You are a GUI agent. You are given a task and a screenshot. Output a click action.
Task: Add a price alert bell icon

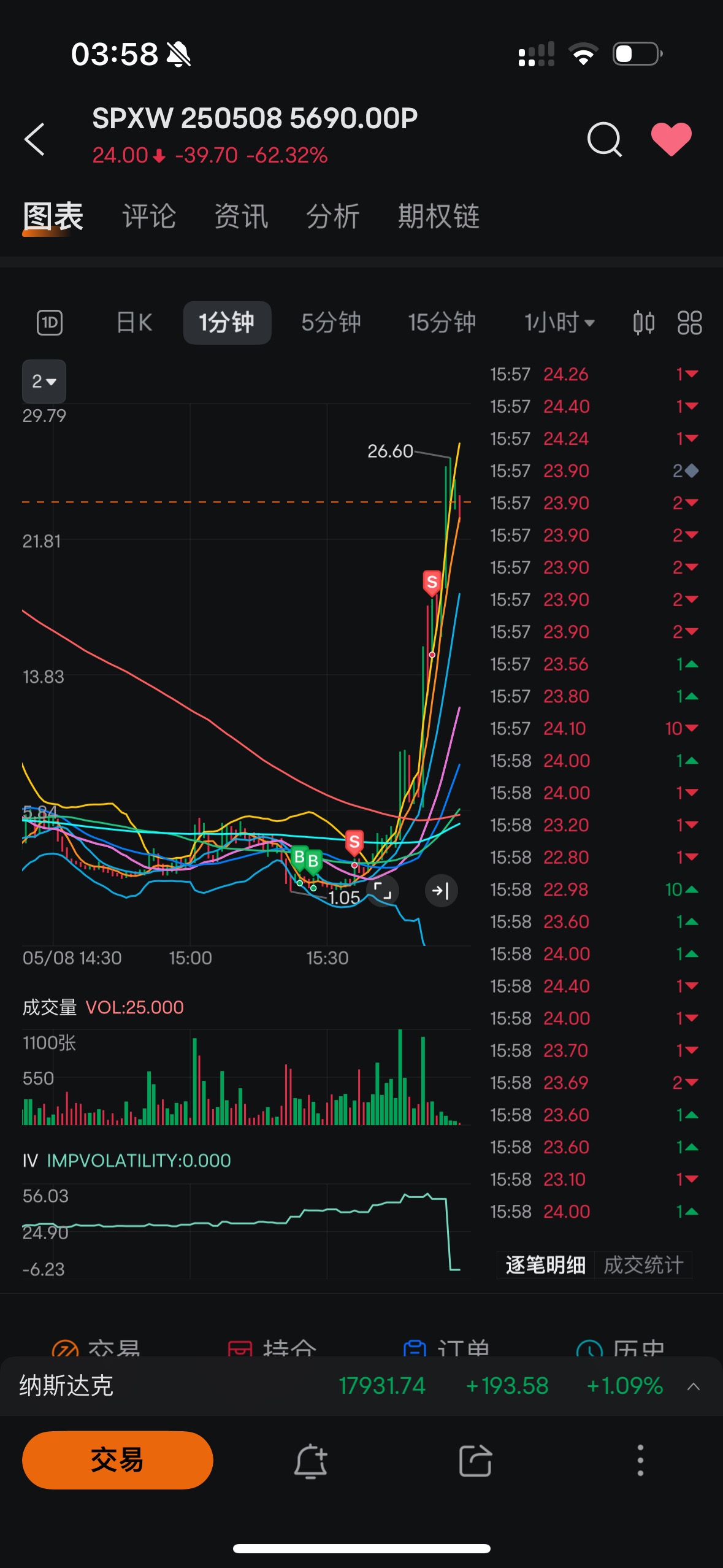311,1461
